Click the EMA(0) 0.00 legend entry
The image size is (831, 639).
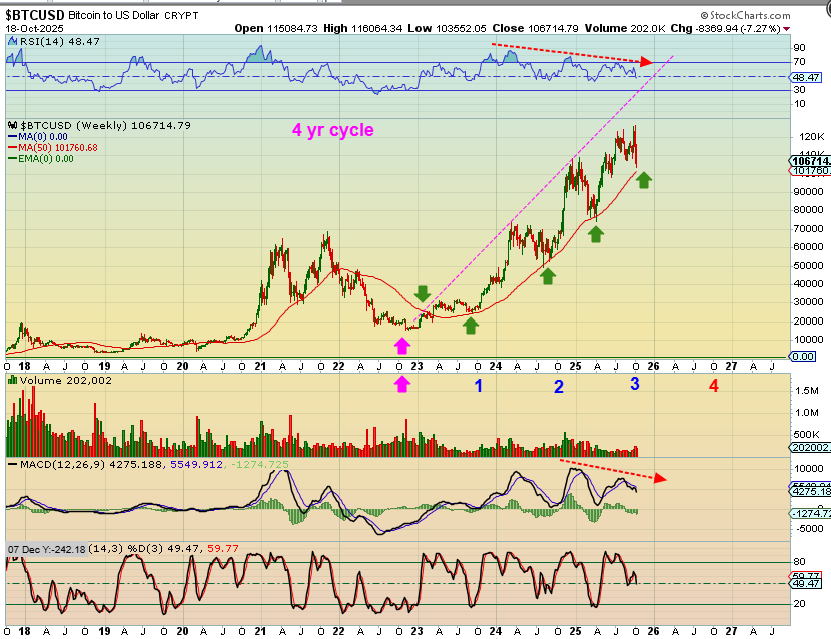pyautogui.click(x=46, y=159)
